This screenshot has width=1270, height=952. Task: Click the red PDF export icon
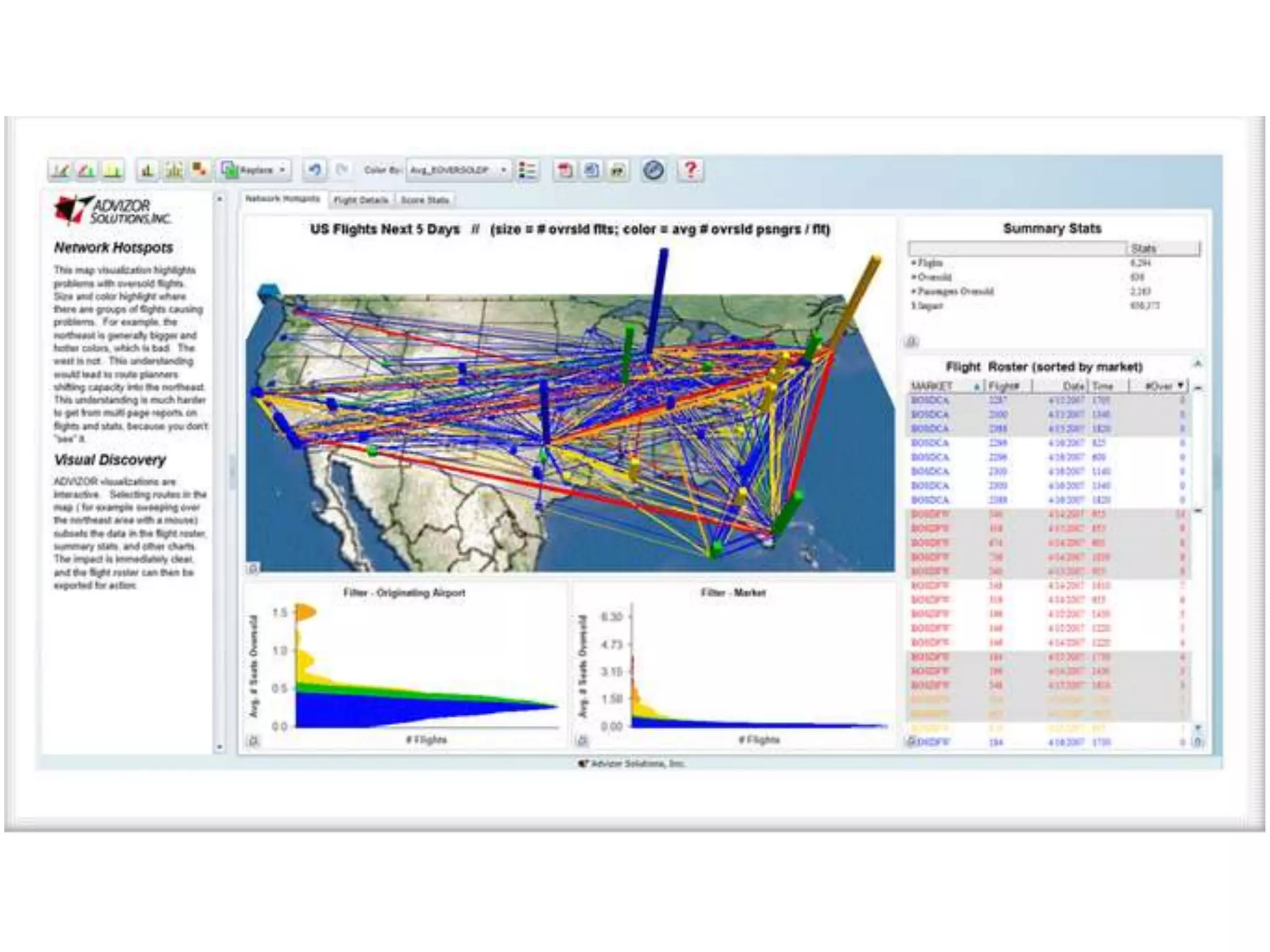pos(565,170)
